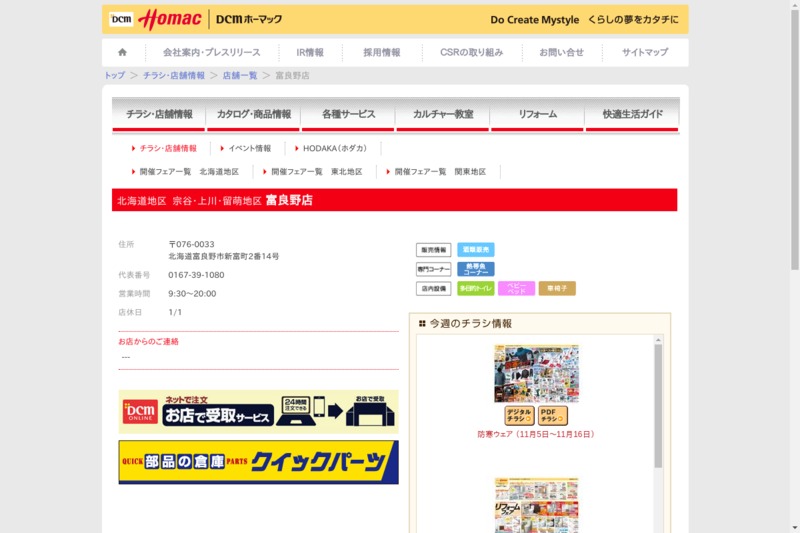Open 開催フェア一覧 東北地区 link
Screen dimensions: 800x533
(x=317, y=172)
